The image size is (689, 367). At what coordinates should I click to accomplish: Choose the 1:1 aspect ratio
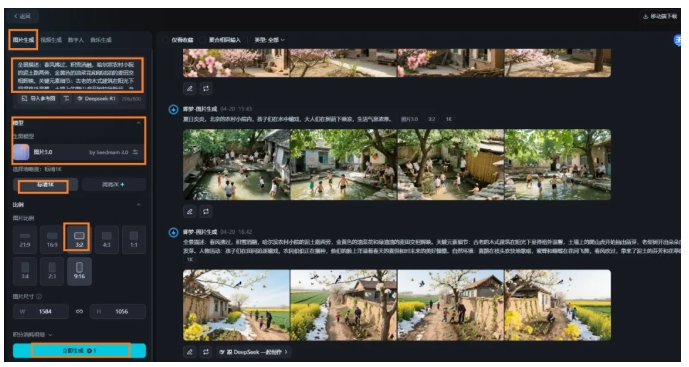point(134,240)
